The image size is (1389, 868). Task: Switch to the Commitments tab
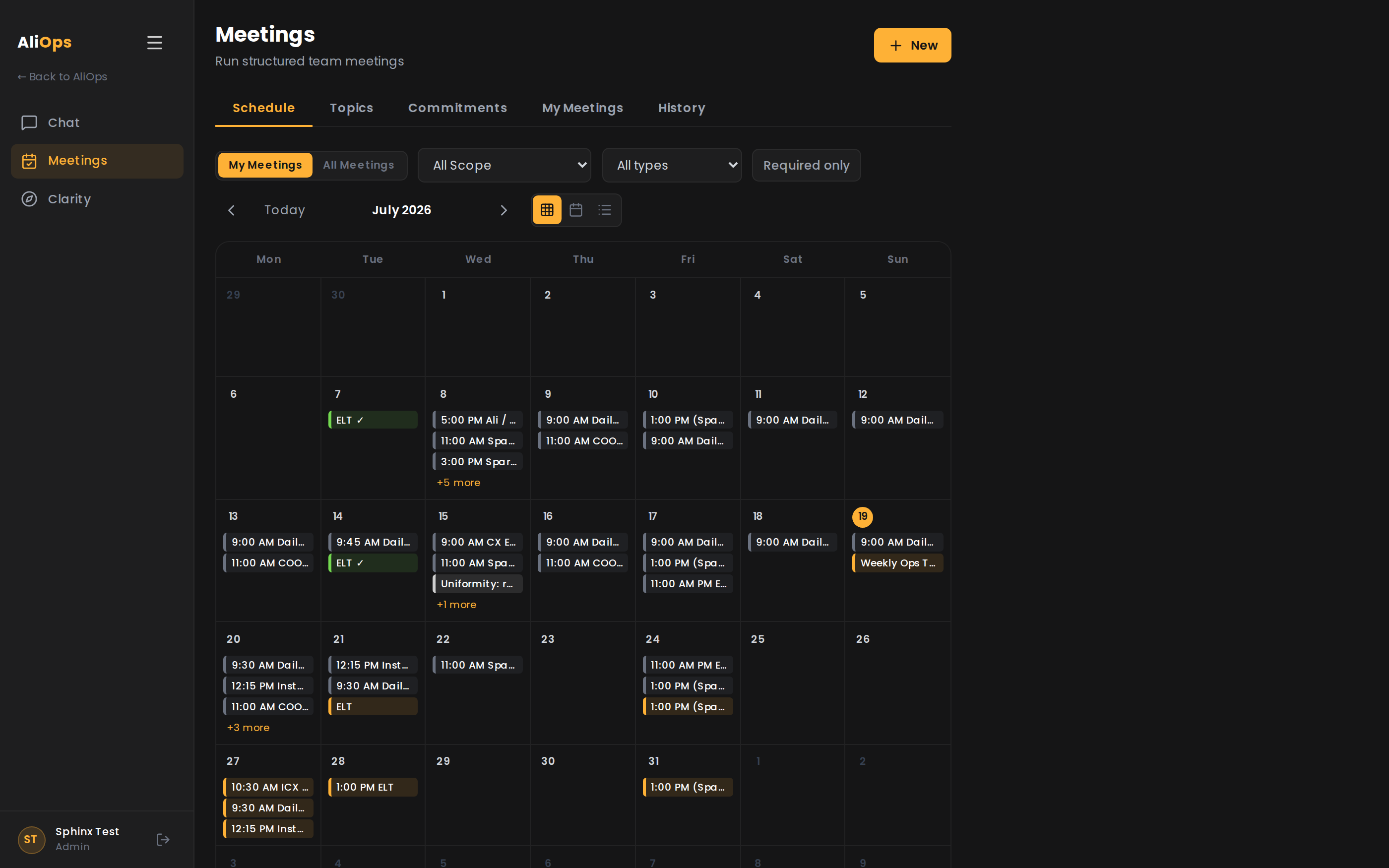457,108
